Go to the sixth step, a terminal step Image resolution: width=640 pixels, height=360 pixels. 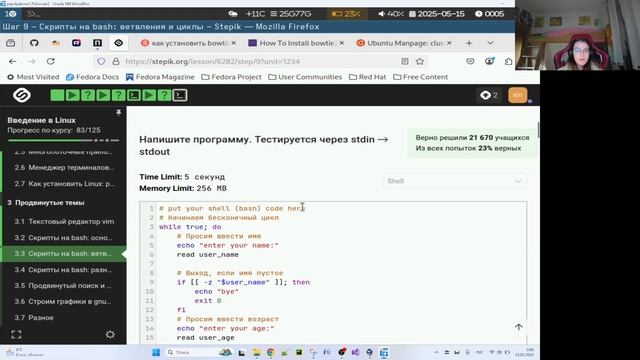pyautogui.click(x=133, y=95)
